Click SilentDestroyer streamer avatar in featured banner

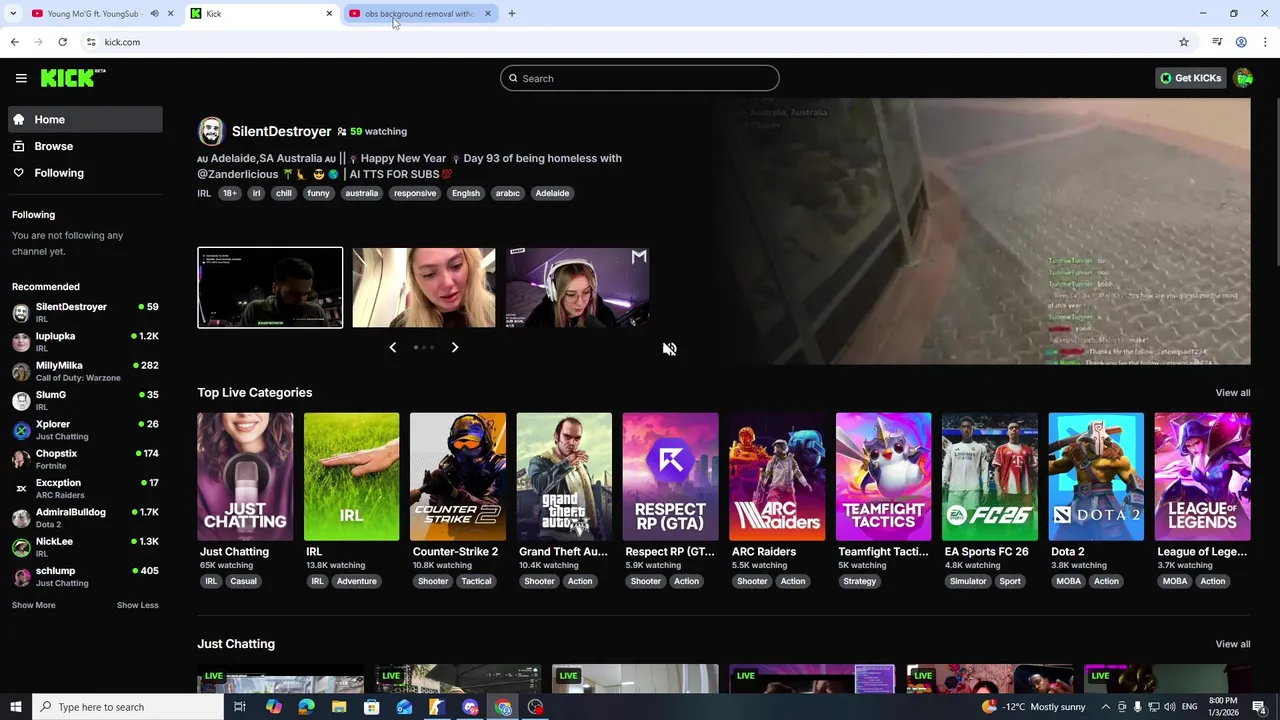[211, 131]
